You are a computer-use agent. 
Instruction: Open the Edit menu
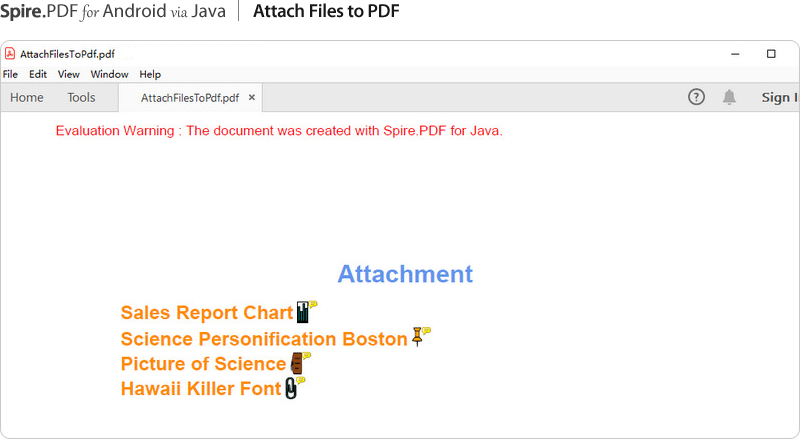point(38,74)
